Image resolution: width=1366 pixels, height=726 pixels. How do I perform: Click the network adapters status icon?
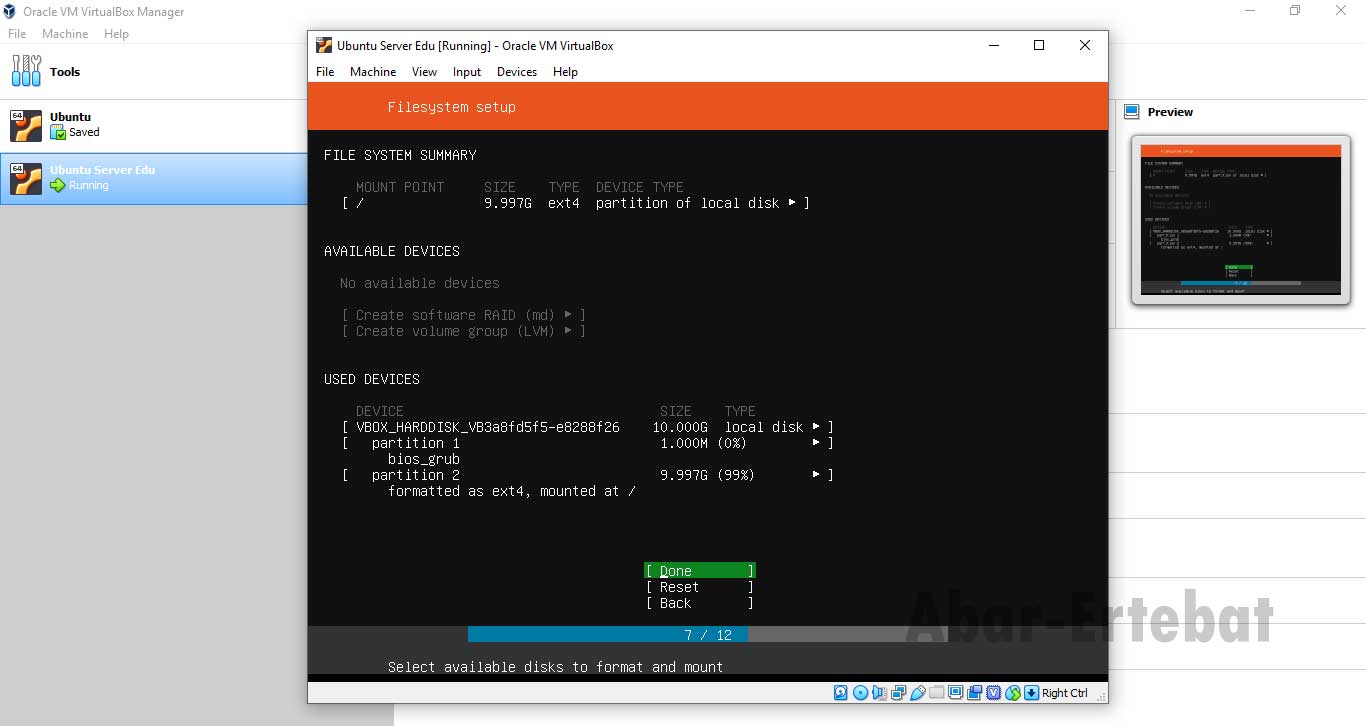898,693
